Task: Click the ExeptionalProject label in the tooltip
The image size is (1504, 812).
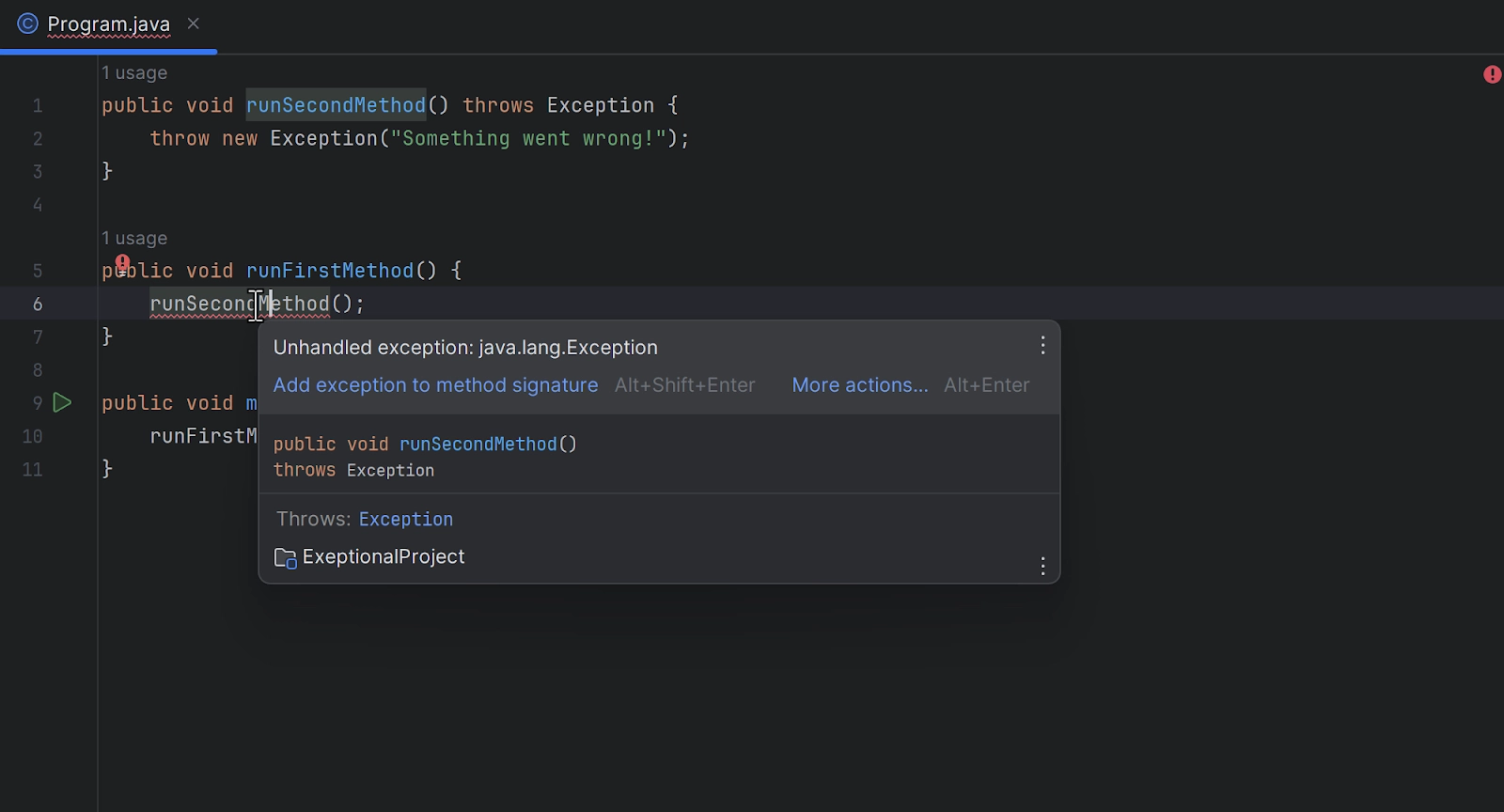Action: pyautogui.click(x=384, y=557)
